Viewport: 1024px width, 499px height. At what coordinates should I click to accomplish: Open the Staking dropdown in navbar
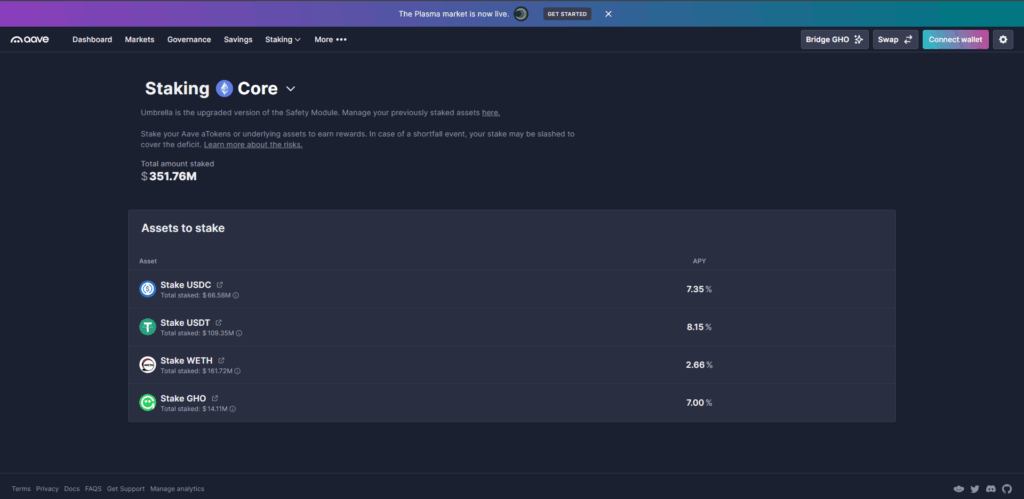pyautogui.click(x=282, y=40)
